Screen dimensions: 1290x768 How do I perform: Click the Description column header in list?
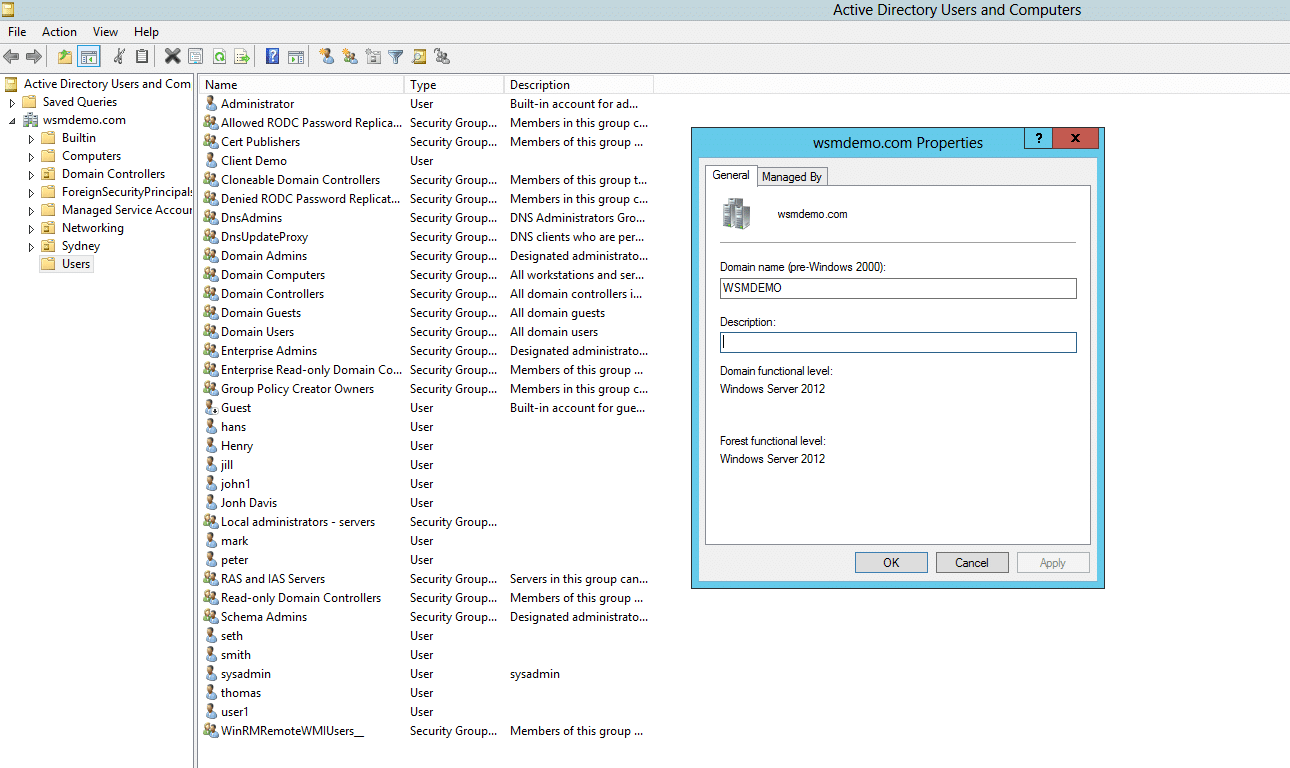[578, 85]
